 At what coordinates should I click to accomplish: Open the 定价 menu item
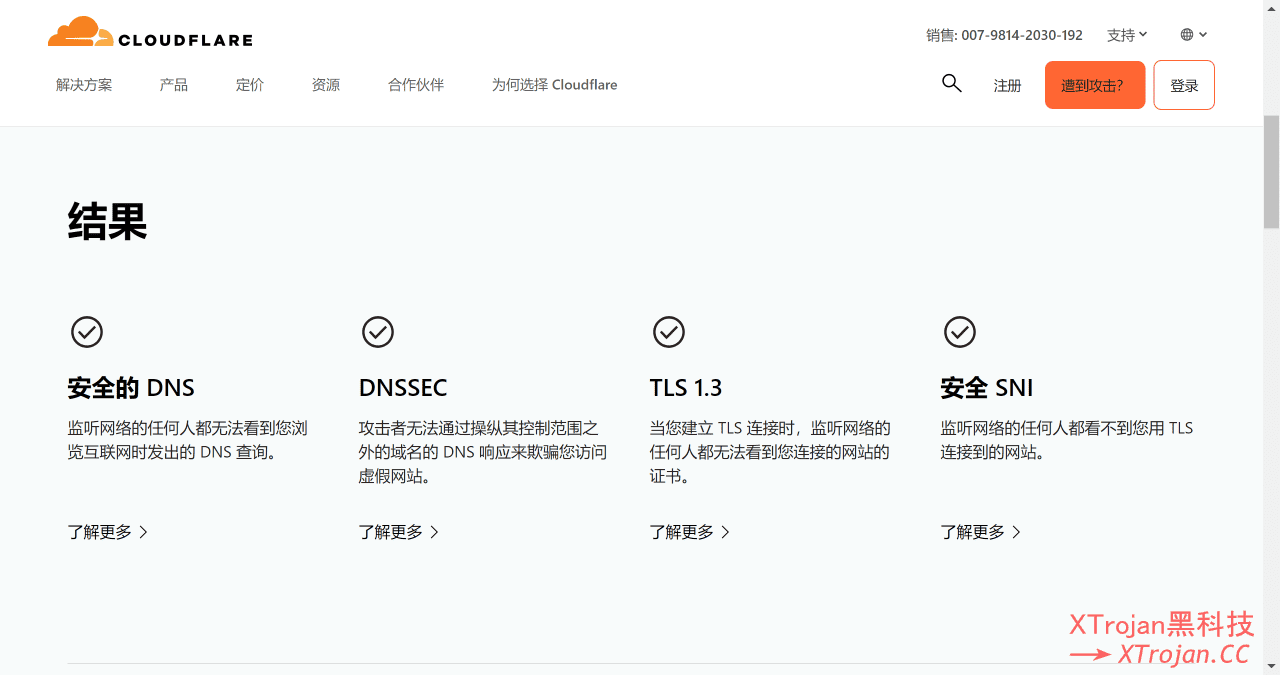click(250, 85)
